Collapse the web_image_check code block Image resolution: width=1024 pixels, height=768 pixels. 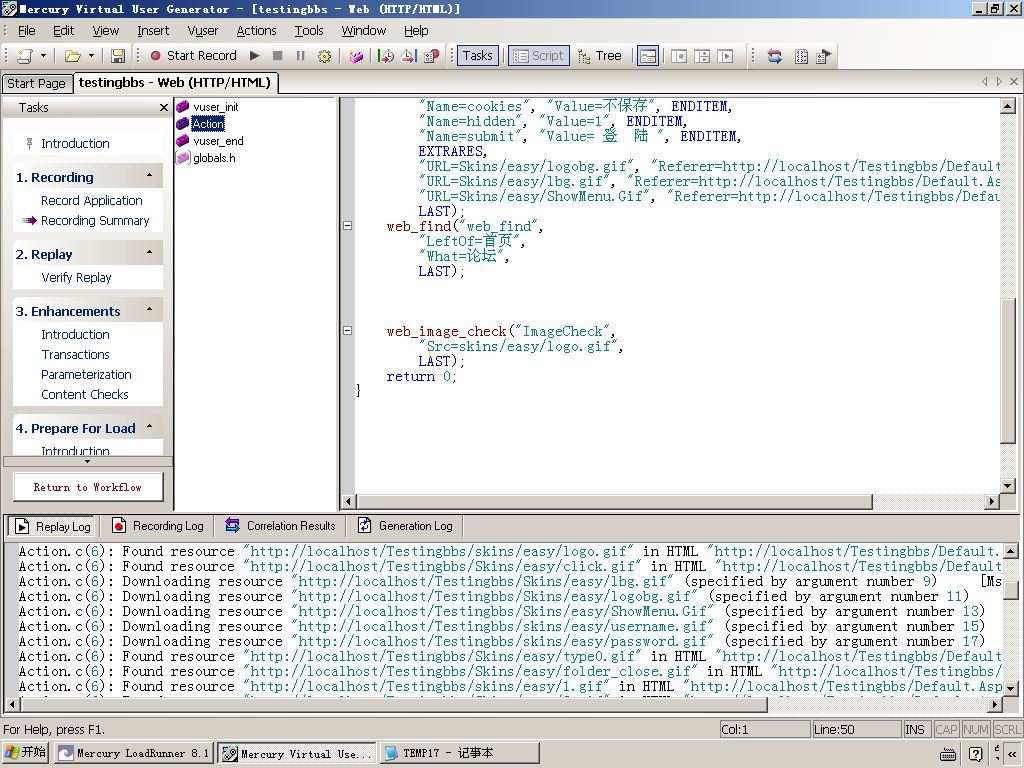point(347,331)
